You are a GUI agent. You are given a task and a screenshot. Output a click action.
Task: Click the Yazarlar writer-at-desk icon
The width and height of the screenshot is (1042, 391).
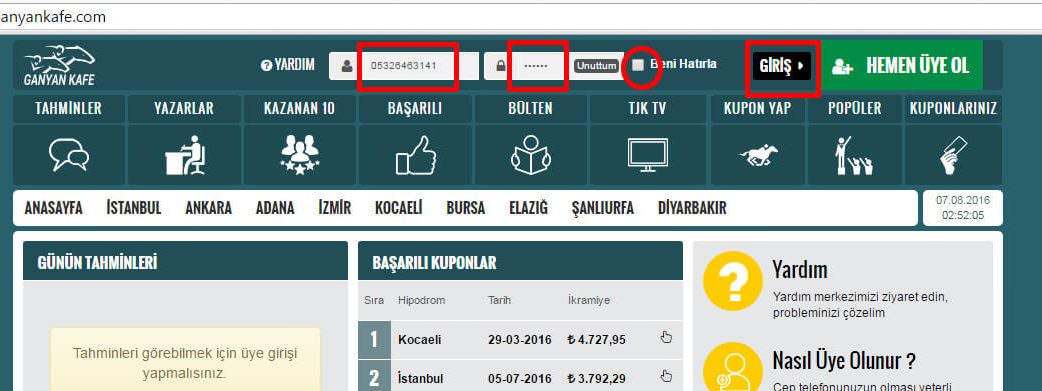[185, 155]
